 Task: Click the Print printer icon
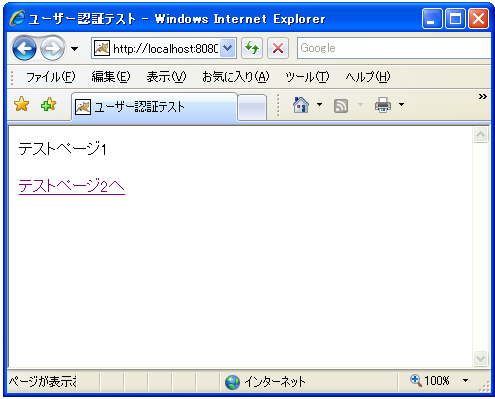click(x=383, y=105)
